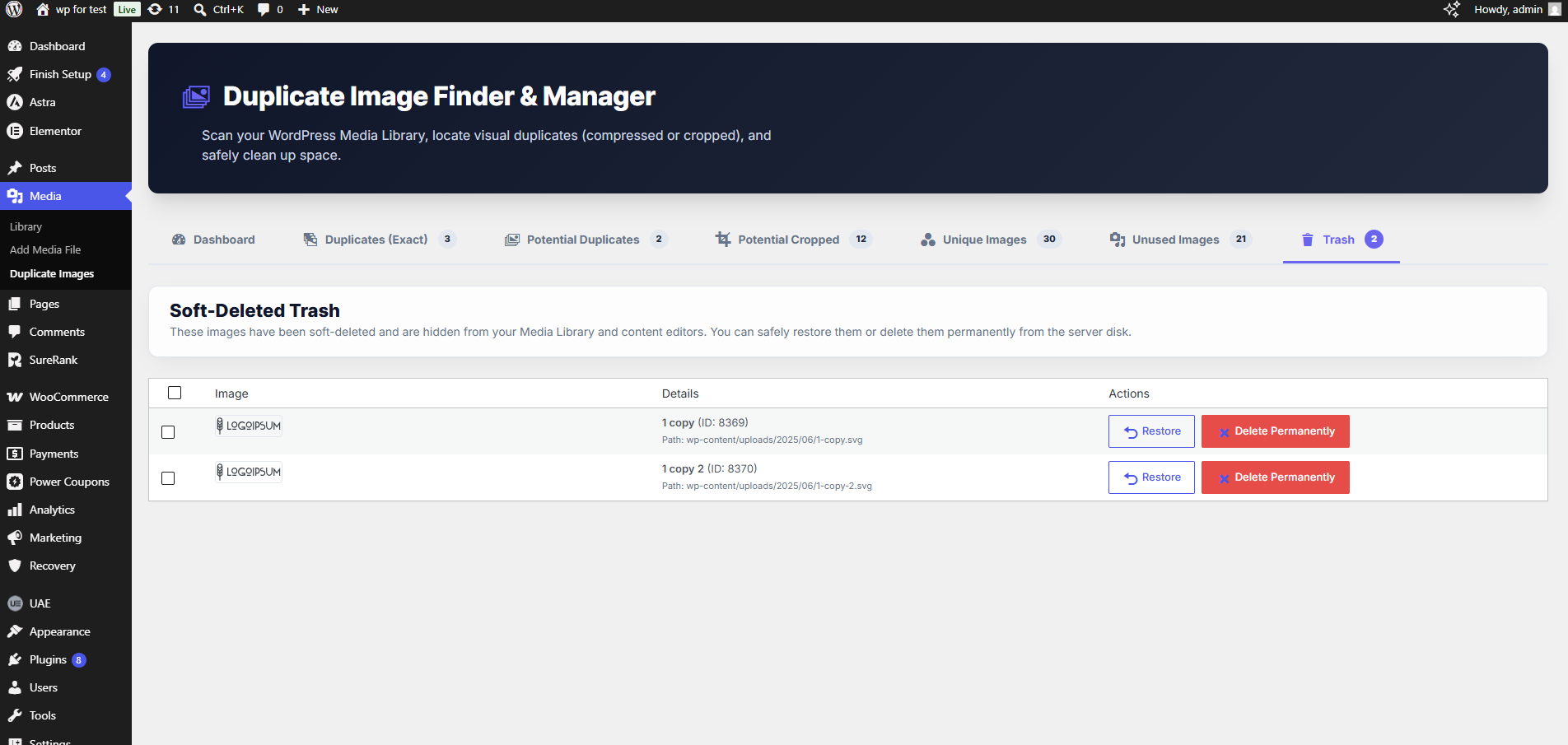Delete Permanently the 1 copy 2 image
The width and height of the screenshot is (1568, 745).
click(1275, 477)
